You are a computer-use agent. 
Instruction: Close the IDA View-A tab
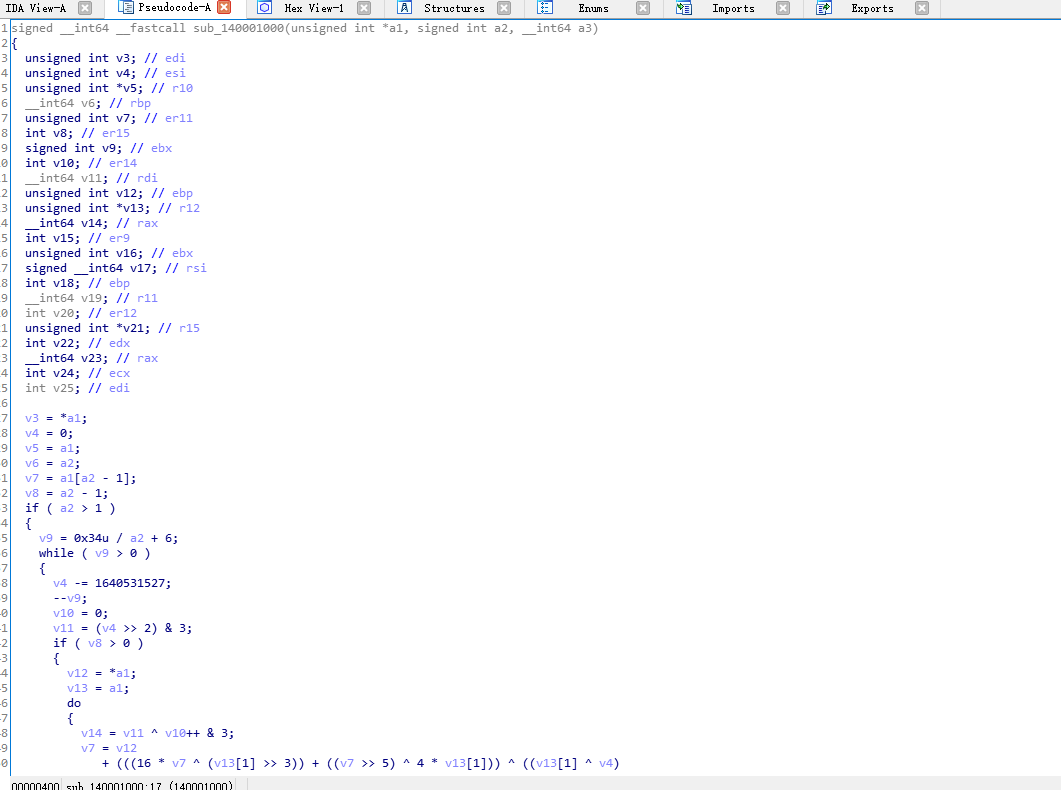pyautogui.click(x=85, y=8)
